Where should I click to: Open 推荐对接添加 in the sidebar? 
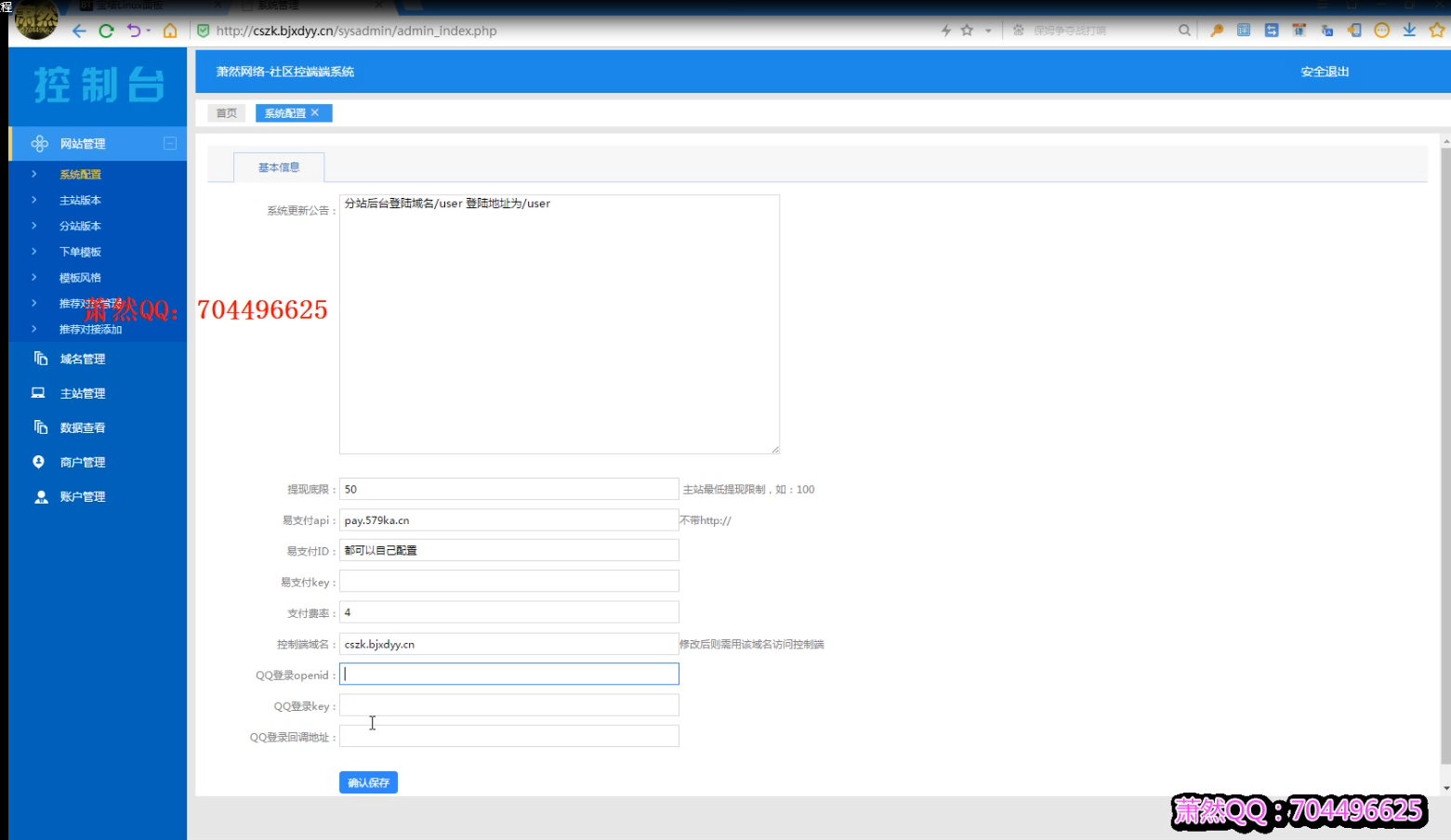(x=90, y=330)
